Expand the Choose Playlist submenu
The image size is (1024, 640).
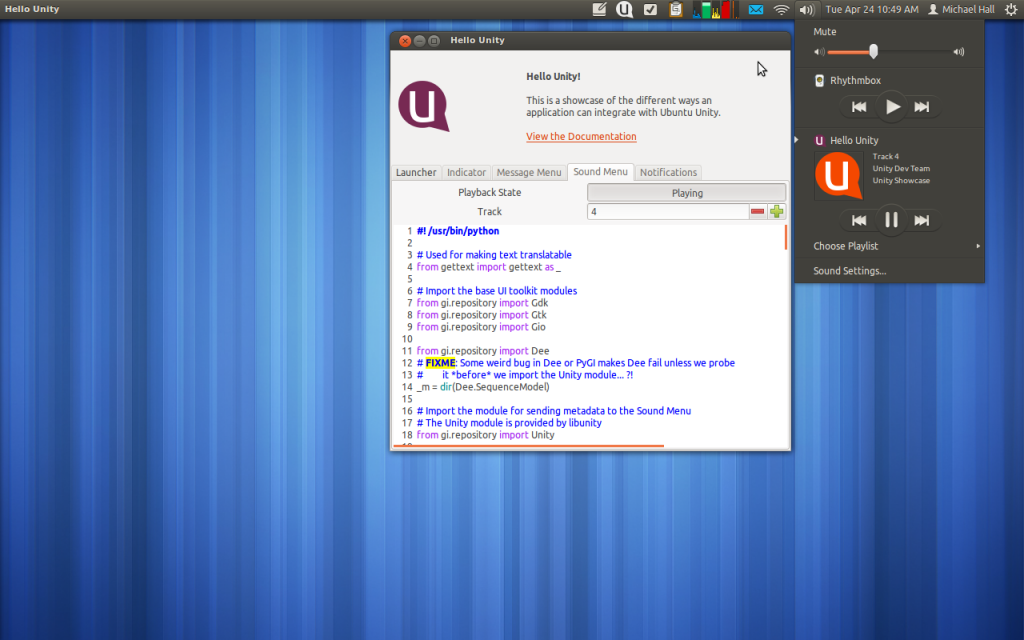click(889, 246)
